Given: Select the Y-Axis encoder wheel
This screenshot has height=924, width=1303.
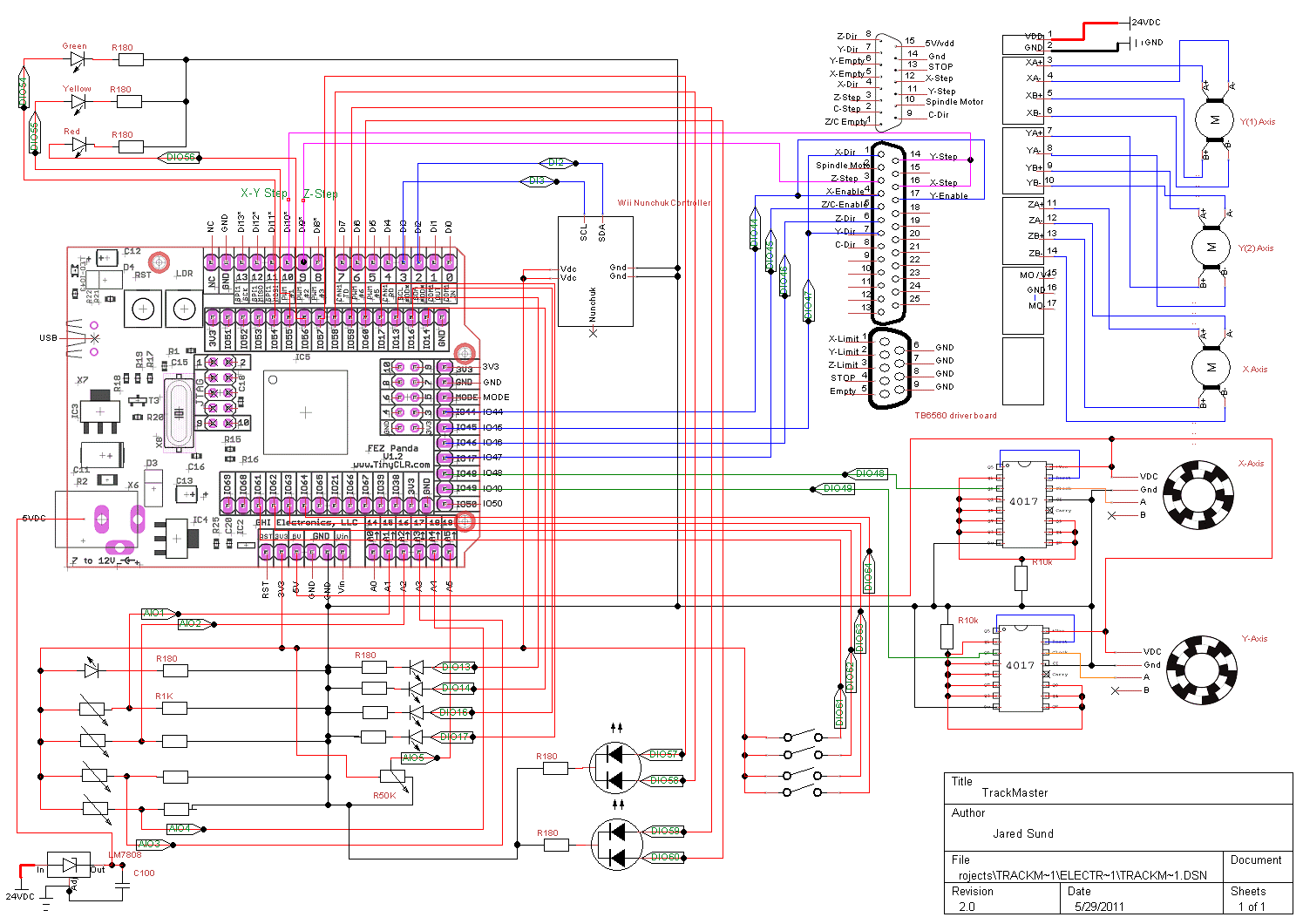Looking at the screenshot, I should [1201, 669].
